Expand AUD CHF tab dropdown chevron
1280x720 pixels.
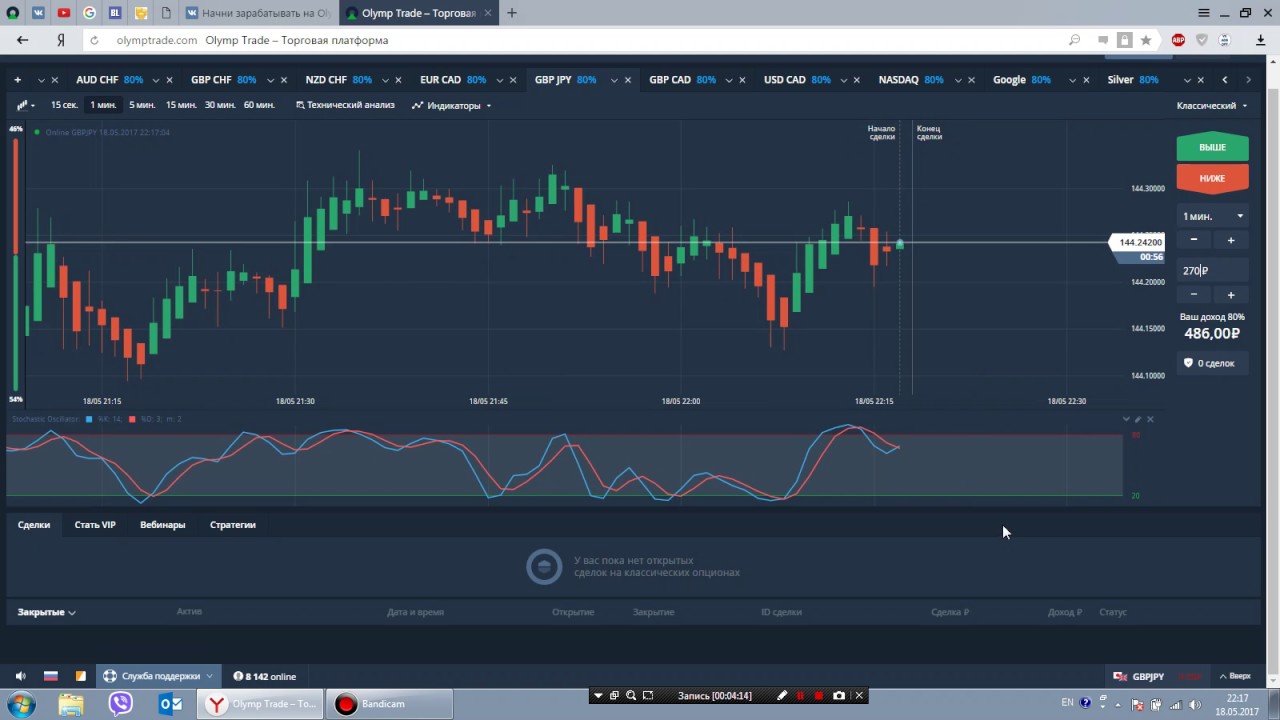pyautogui.click(x=156, y=80)
